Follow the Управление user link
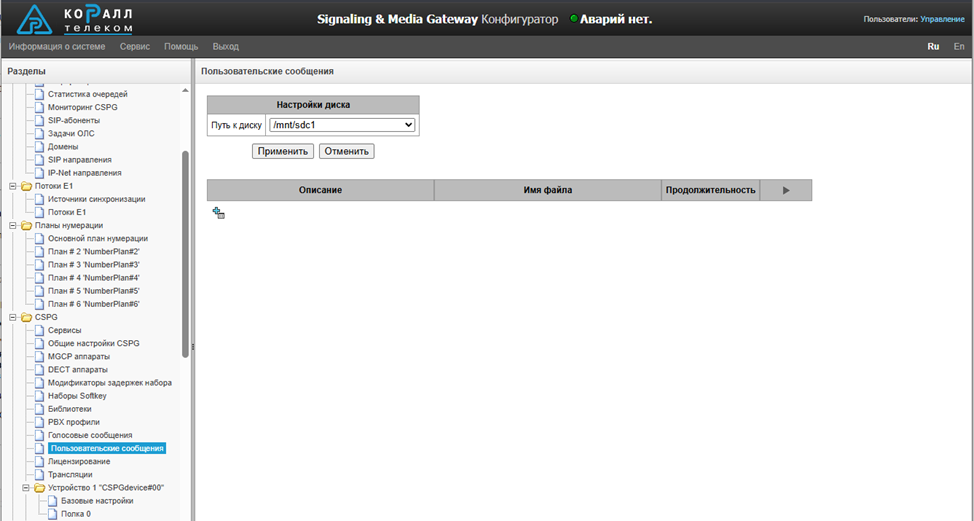The height and width of the screenshot is (521, 974). (942, 19)
